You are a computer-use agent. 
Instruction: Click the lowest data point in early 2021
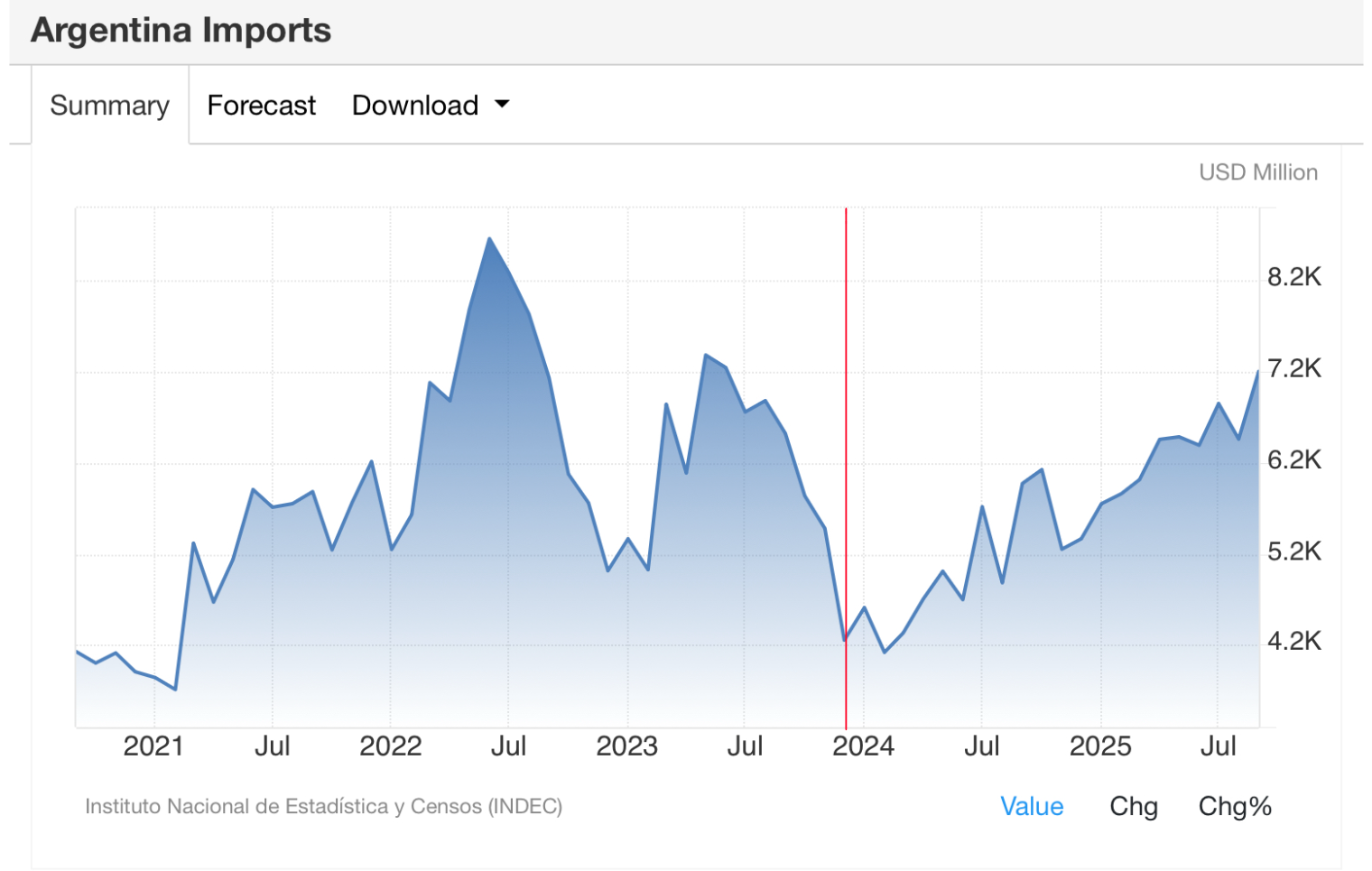pos(175,690)
